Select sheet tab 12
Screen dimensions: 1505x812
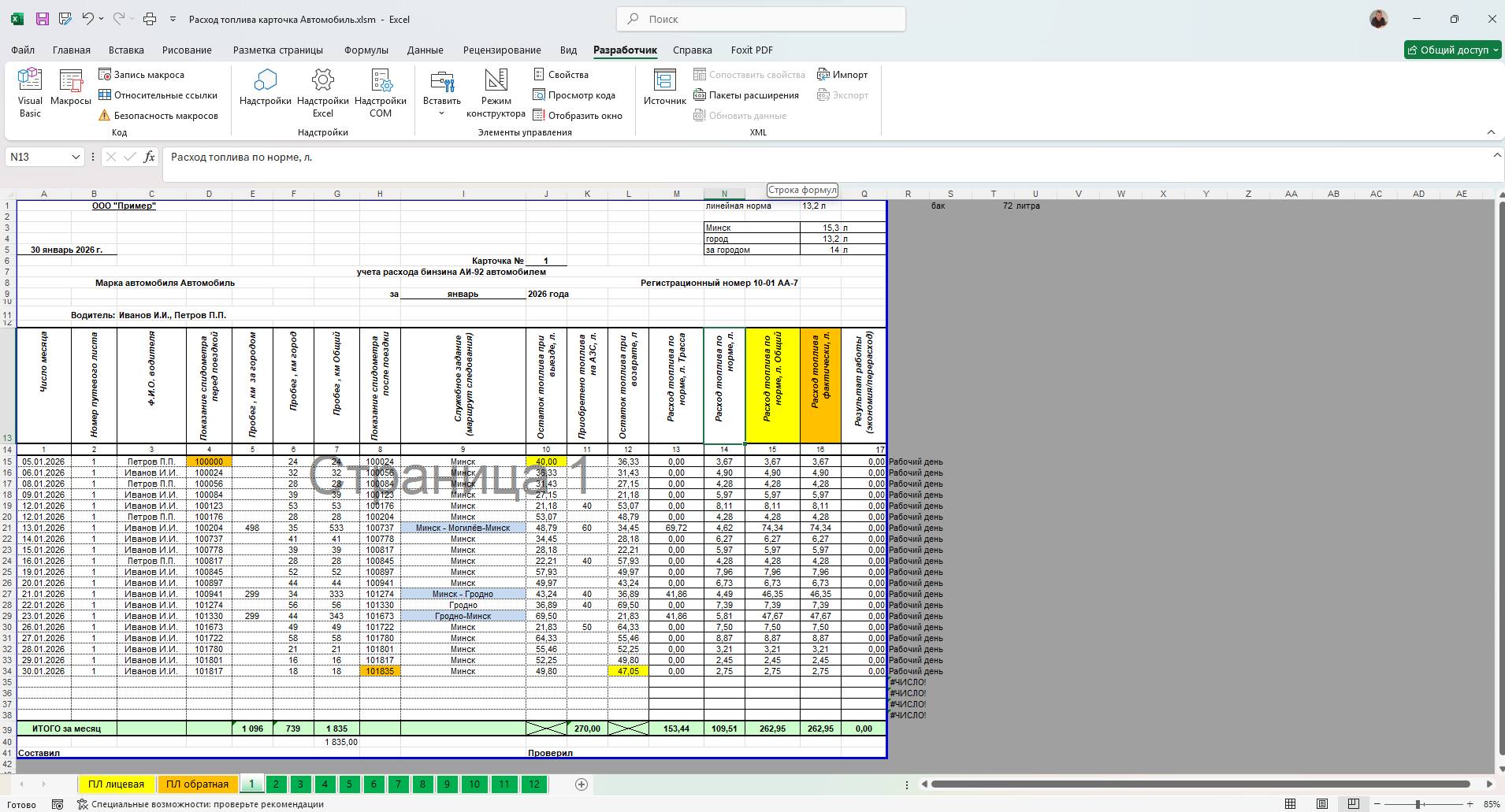coord(534,784)
